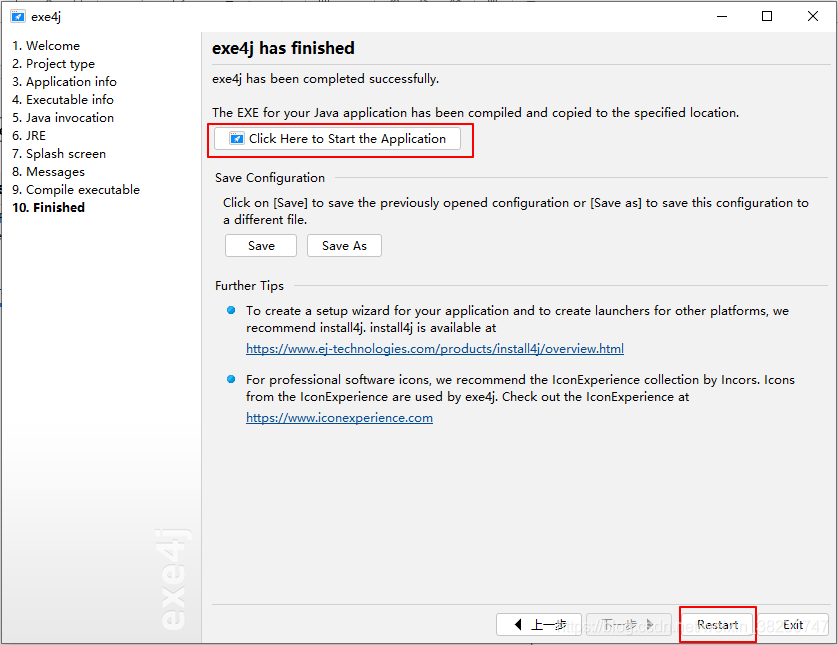838x645 pixels.
Task: Click the 'exe4j has finished' heading
Action: (x=283, y=48)
